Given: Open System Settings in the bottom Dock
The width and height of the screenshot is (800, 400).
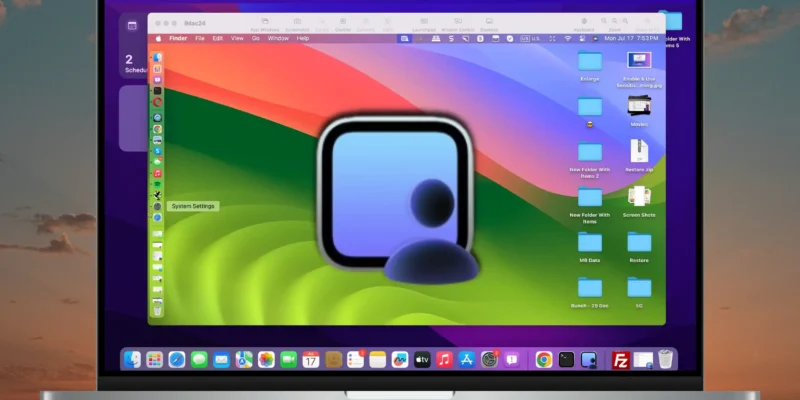Looking at the screenshot, I should click(x=489, y=360).
